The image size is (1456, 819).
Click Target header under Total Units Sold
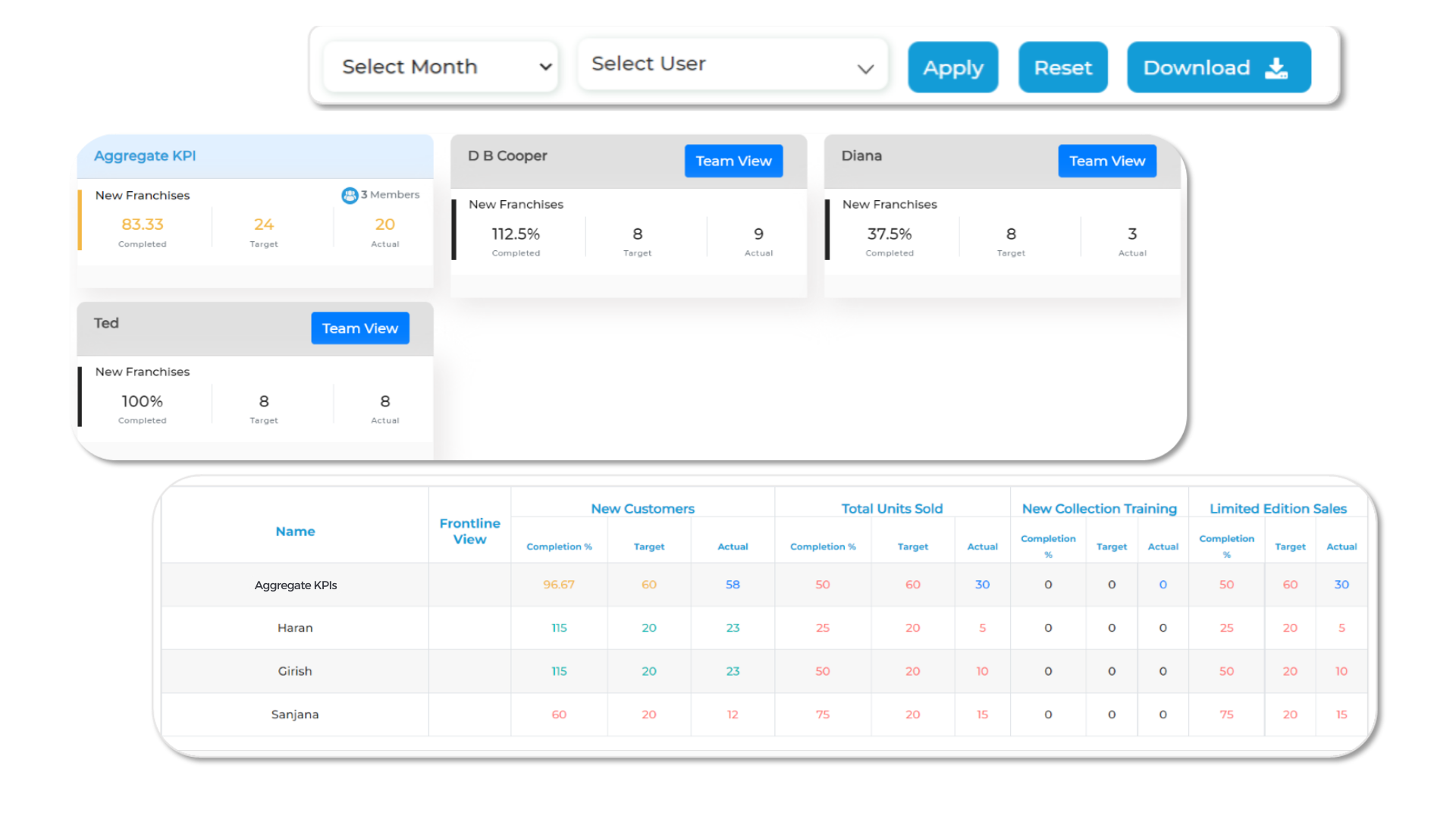point(913,547)
